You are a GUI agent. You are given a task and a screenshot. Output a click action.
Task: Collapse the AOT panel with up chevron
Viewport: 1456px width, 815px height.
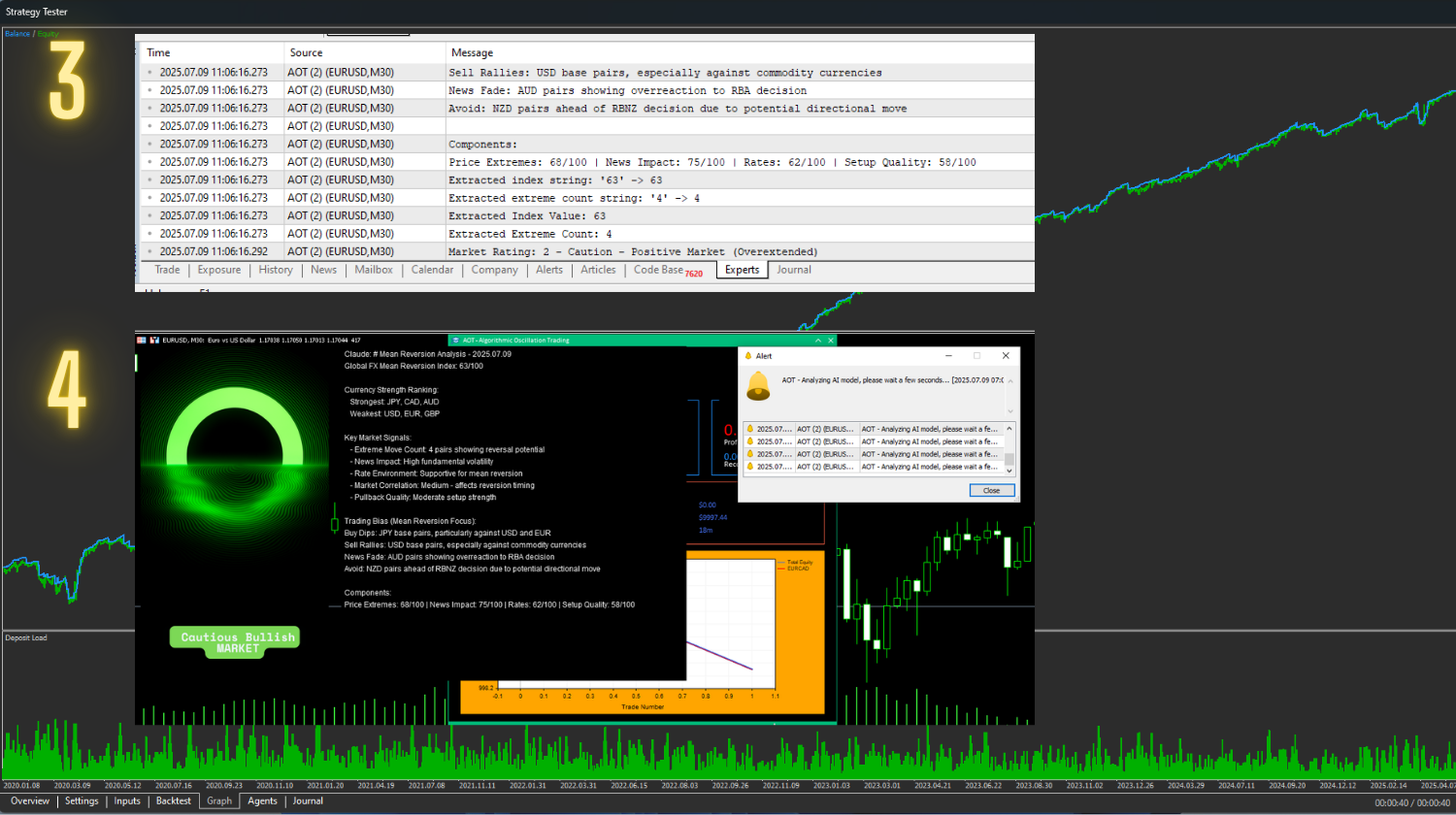pyautogui.click(x=818, y=341)
